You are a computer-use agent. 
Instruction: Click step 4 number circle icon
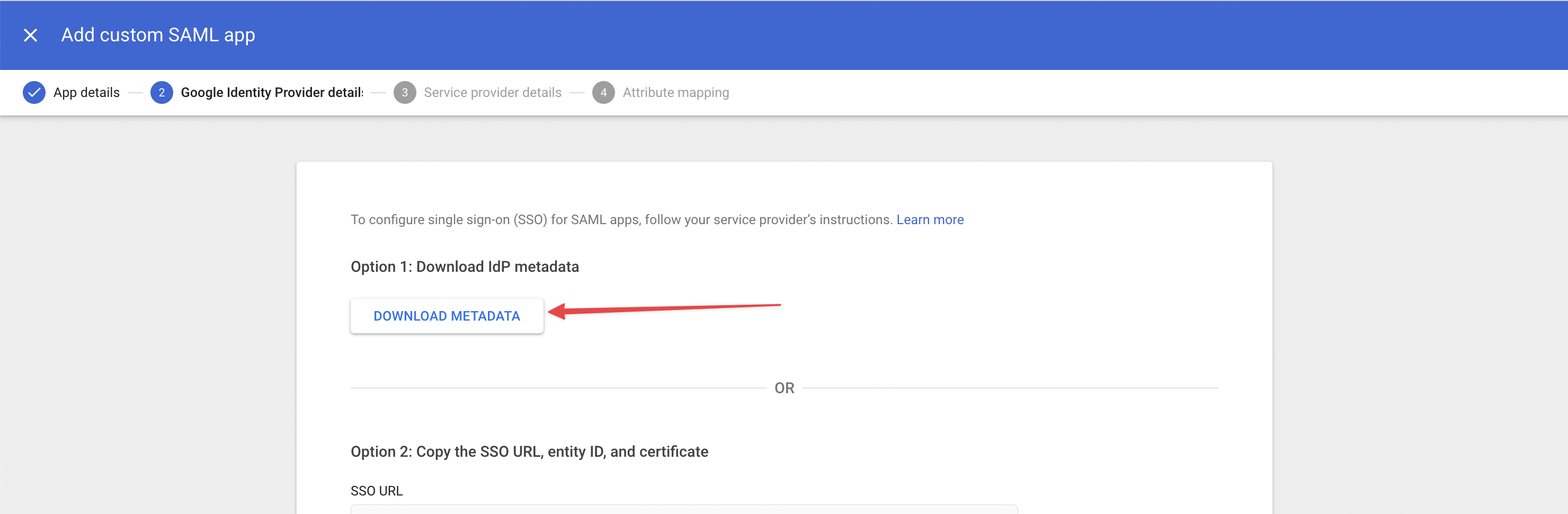click(x=603, y=93)
